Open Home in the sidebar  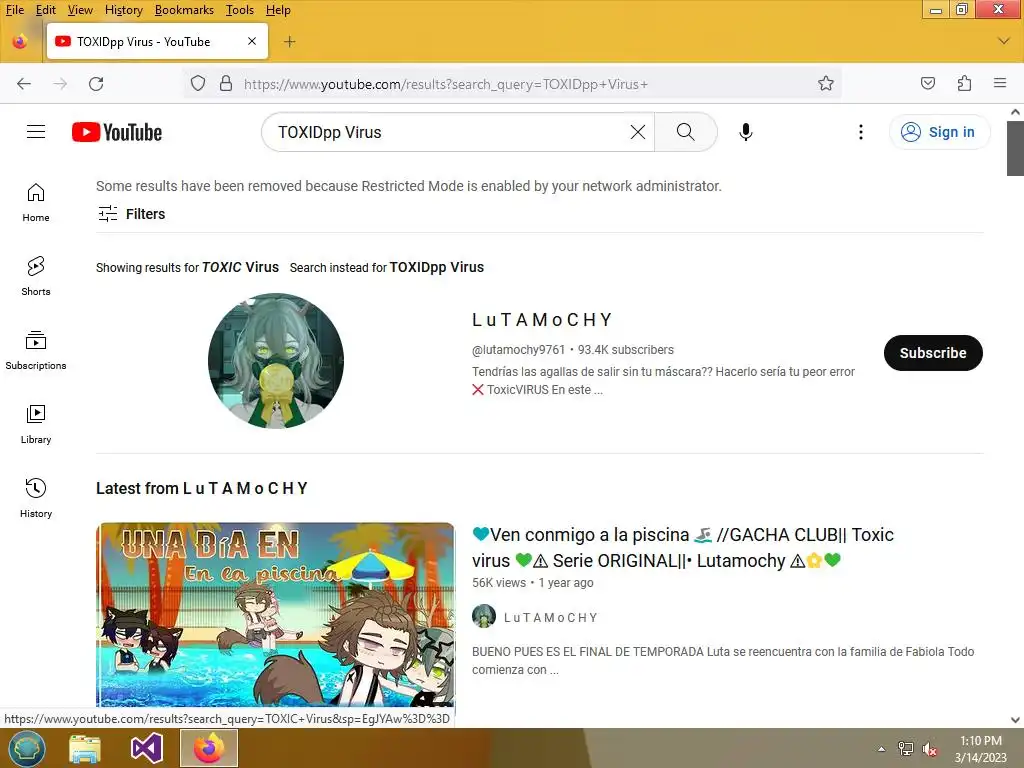[36, 202]
